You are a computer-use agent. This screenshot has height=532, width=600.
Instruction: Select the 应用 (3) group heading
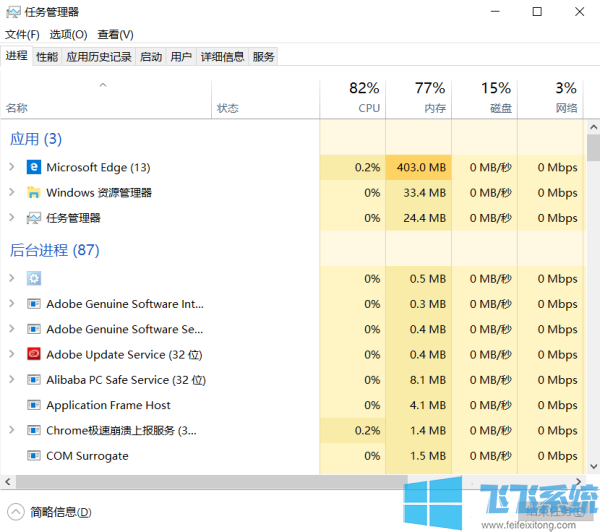(36, 139)
